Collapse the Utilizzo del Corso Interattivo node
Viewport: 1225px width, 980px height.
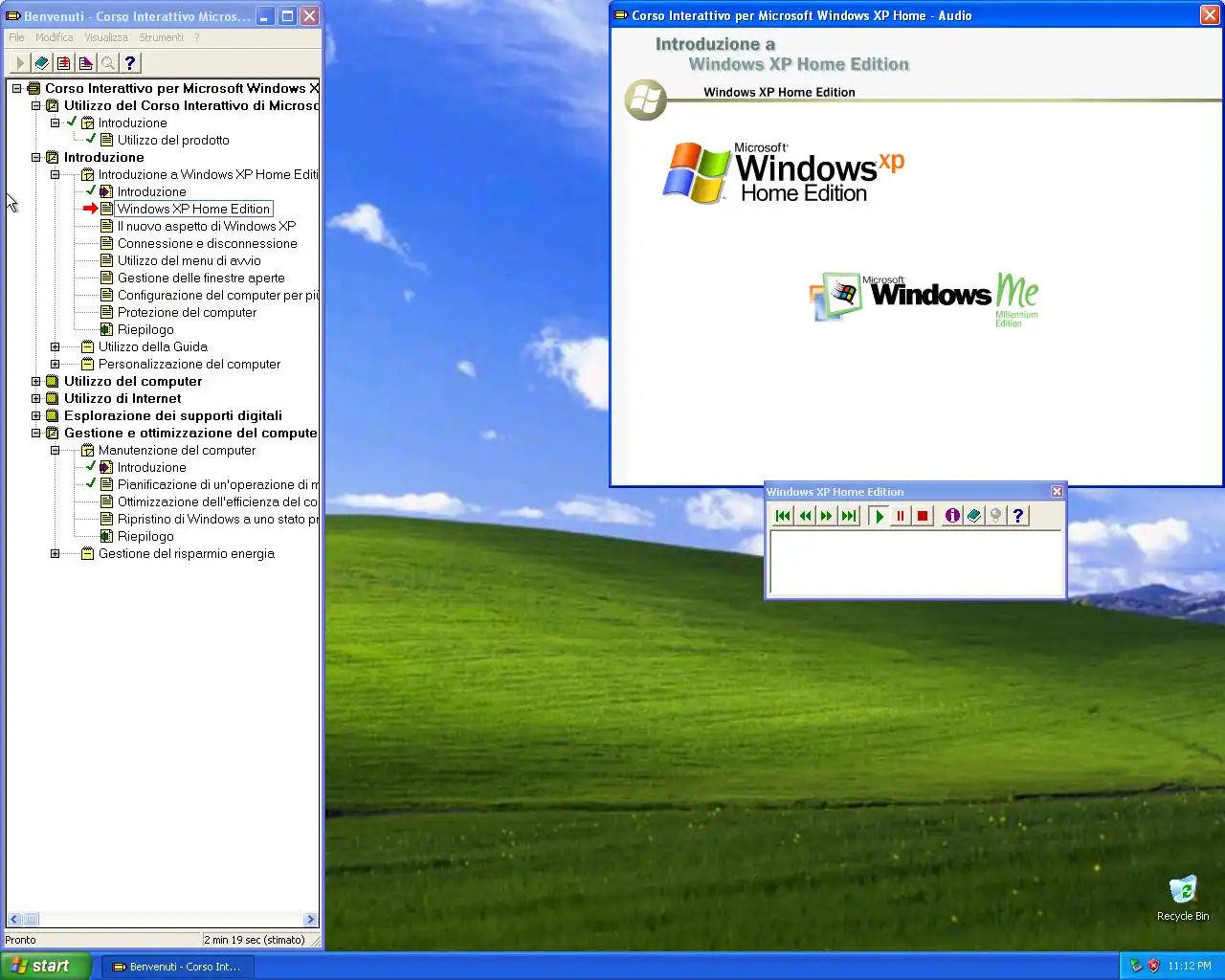pos(35,105)
